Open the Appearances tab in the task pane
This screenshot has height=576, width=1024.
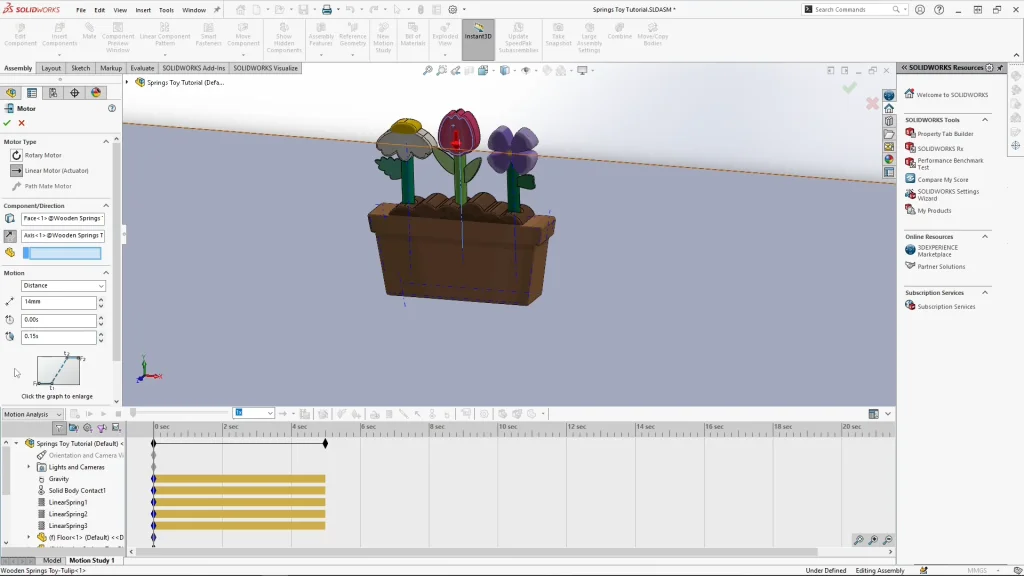[x=889, y=159]
